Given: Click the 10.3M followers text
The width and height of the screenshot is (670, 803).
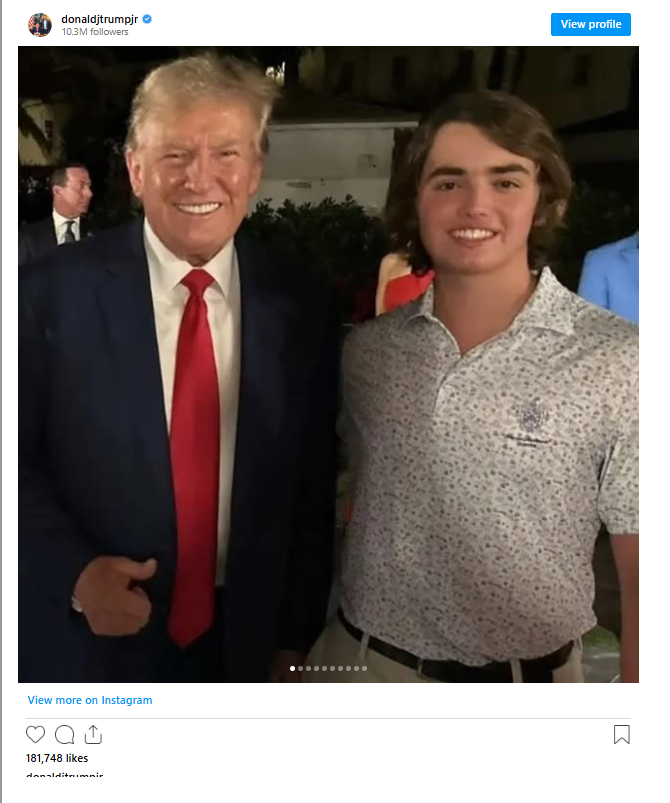Looking at the screenshot, I should pyautogui.click(x=96, y=32).
